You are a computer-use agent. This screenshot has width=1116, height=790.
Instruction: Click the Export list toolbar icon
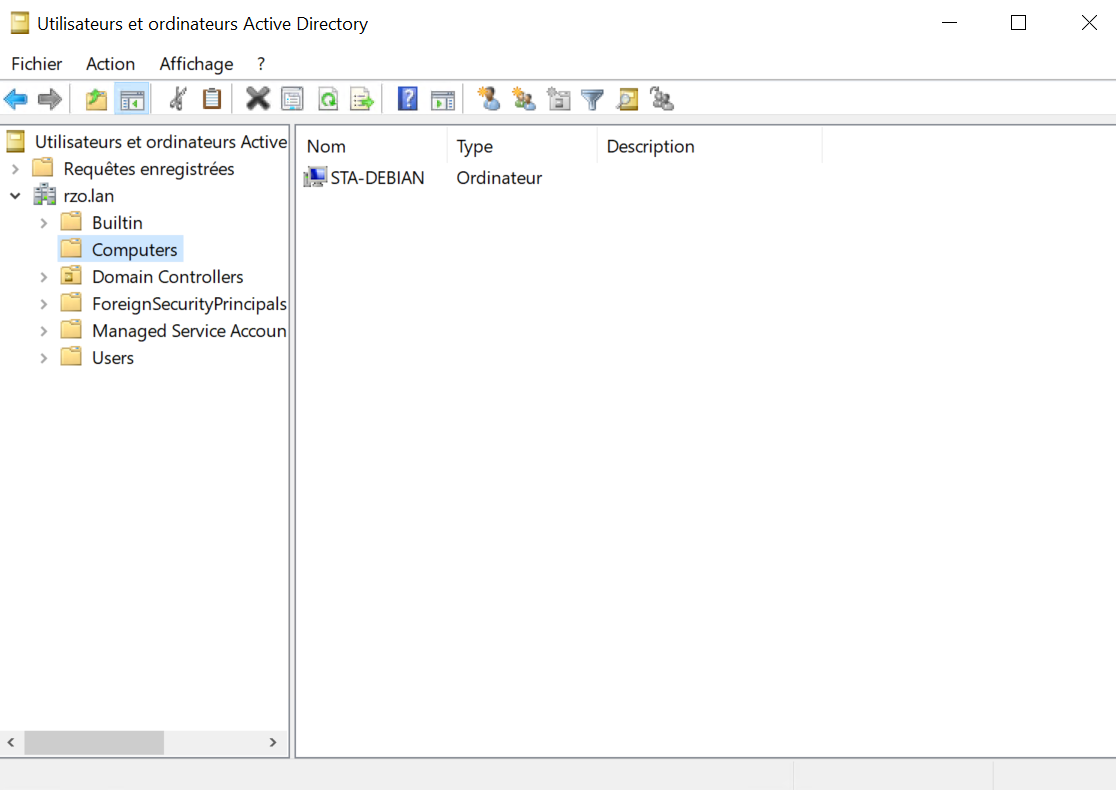tap(361, 99)
